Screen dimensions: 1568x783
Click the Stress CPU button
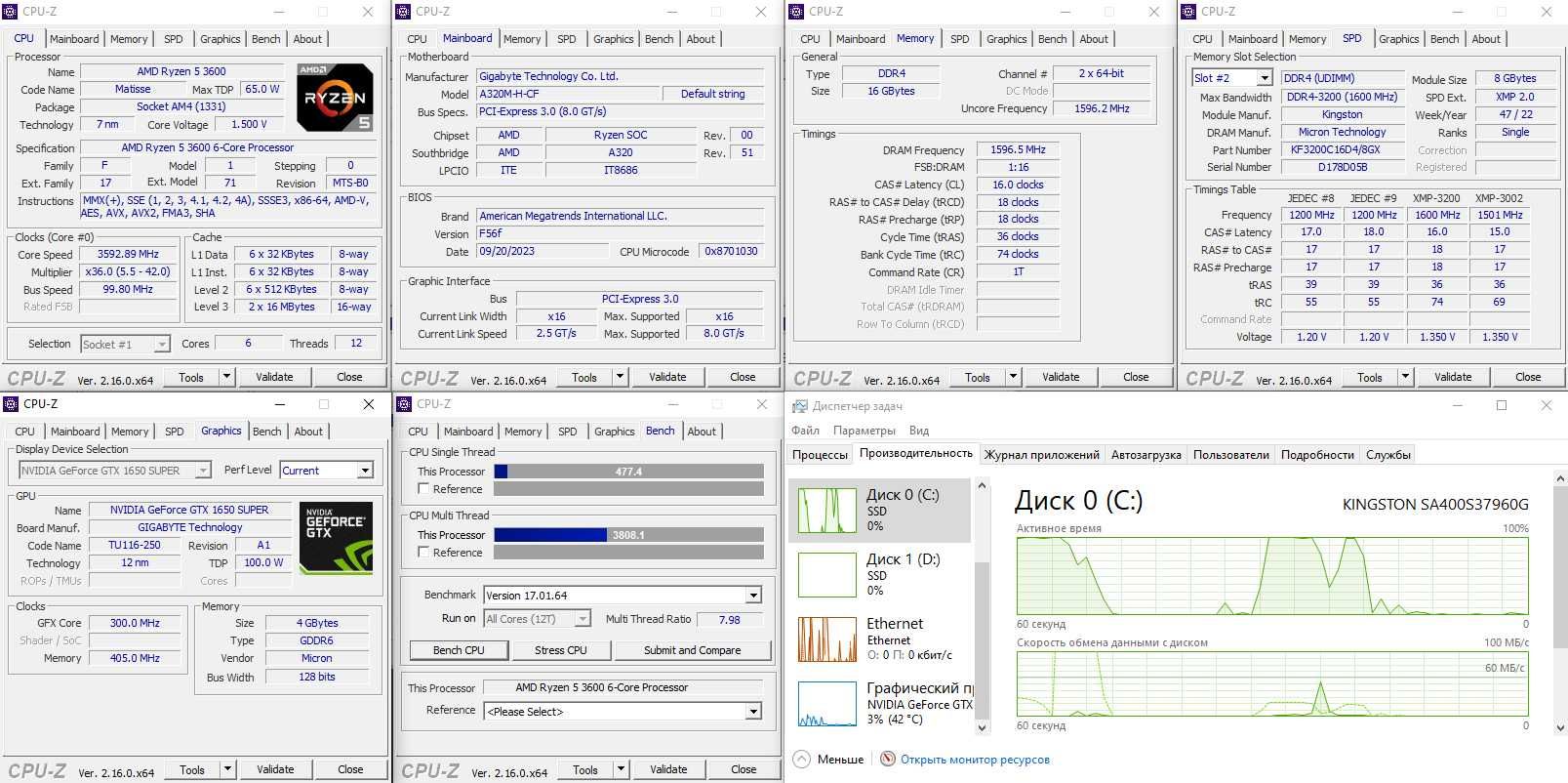pyautogui.click(x=561, y=650)
